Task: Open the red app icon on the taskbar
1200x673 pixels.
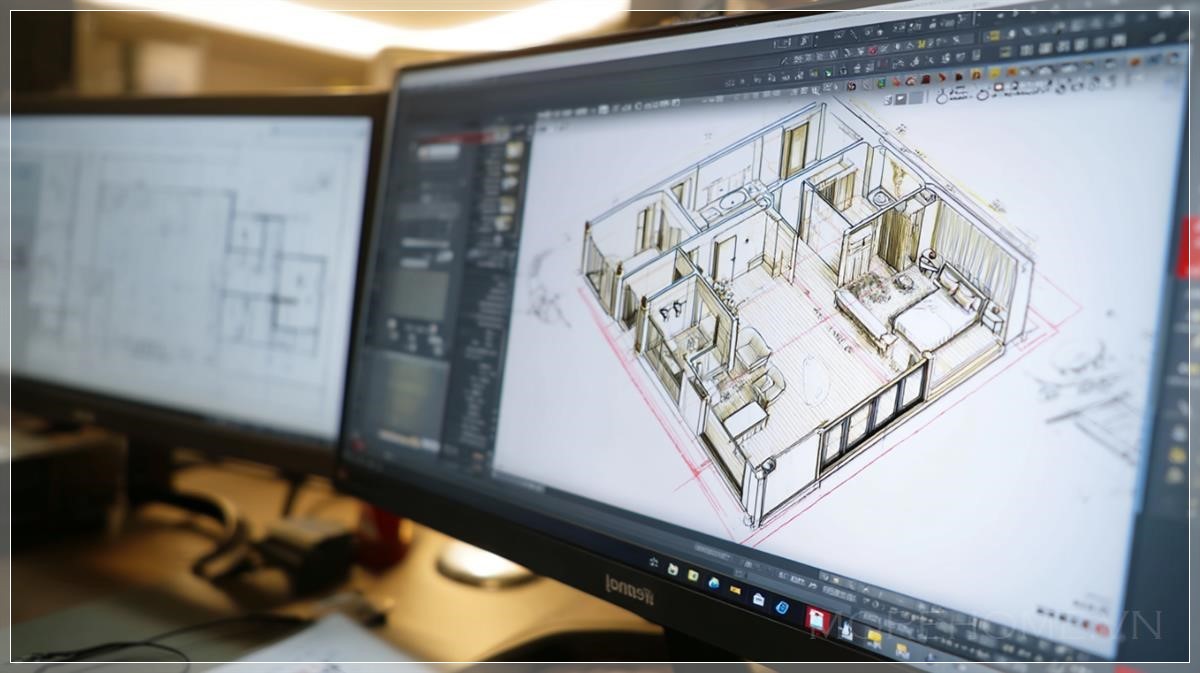Action: (x=817, y=618)
